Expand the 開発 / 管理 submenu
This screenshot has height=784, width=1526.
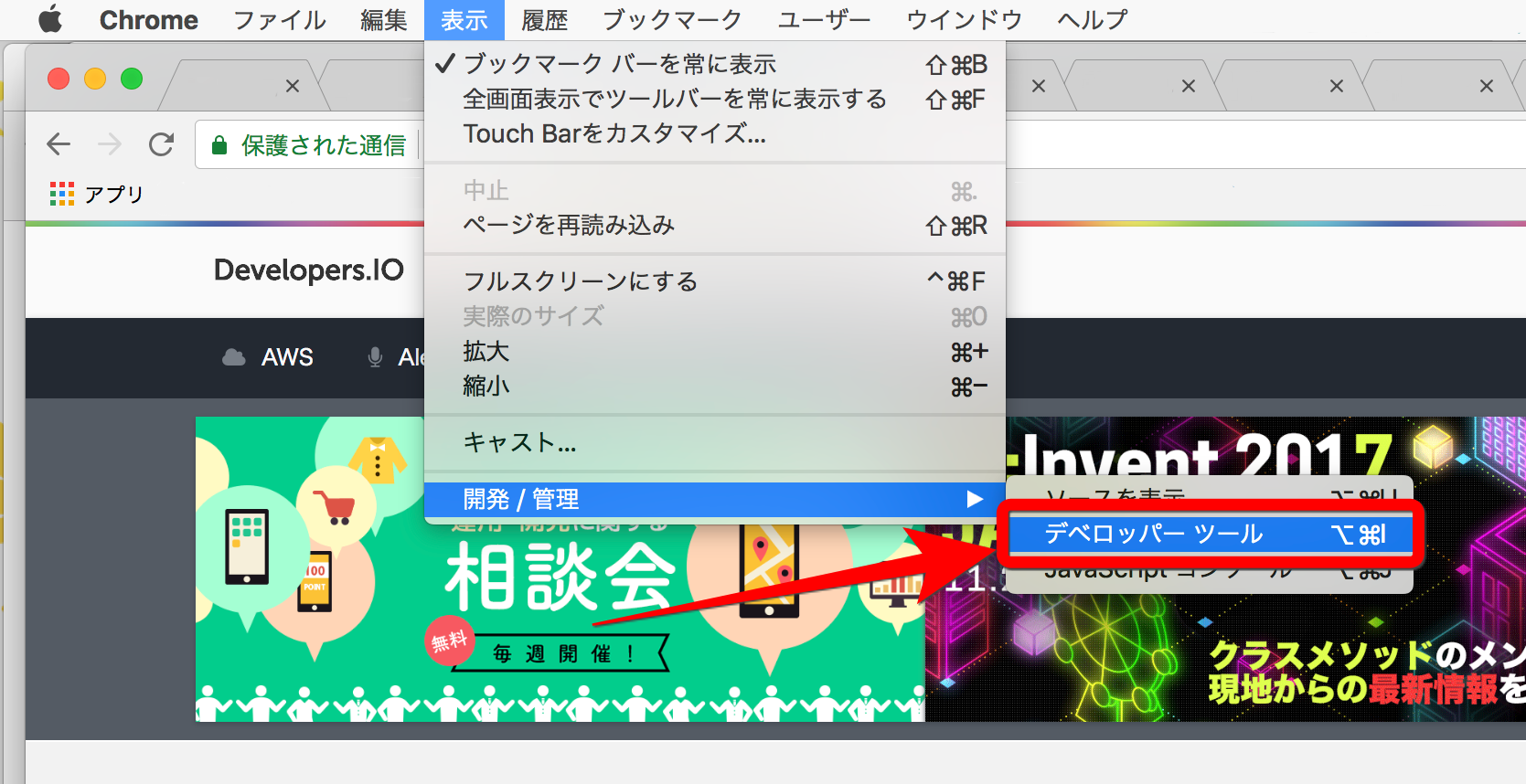pos(715,500)
